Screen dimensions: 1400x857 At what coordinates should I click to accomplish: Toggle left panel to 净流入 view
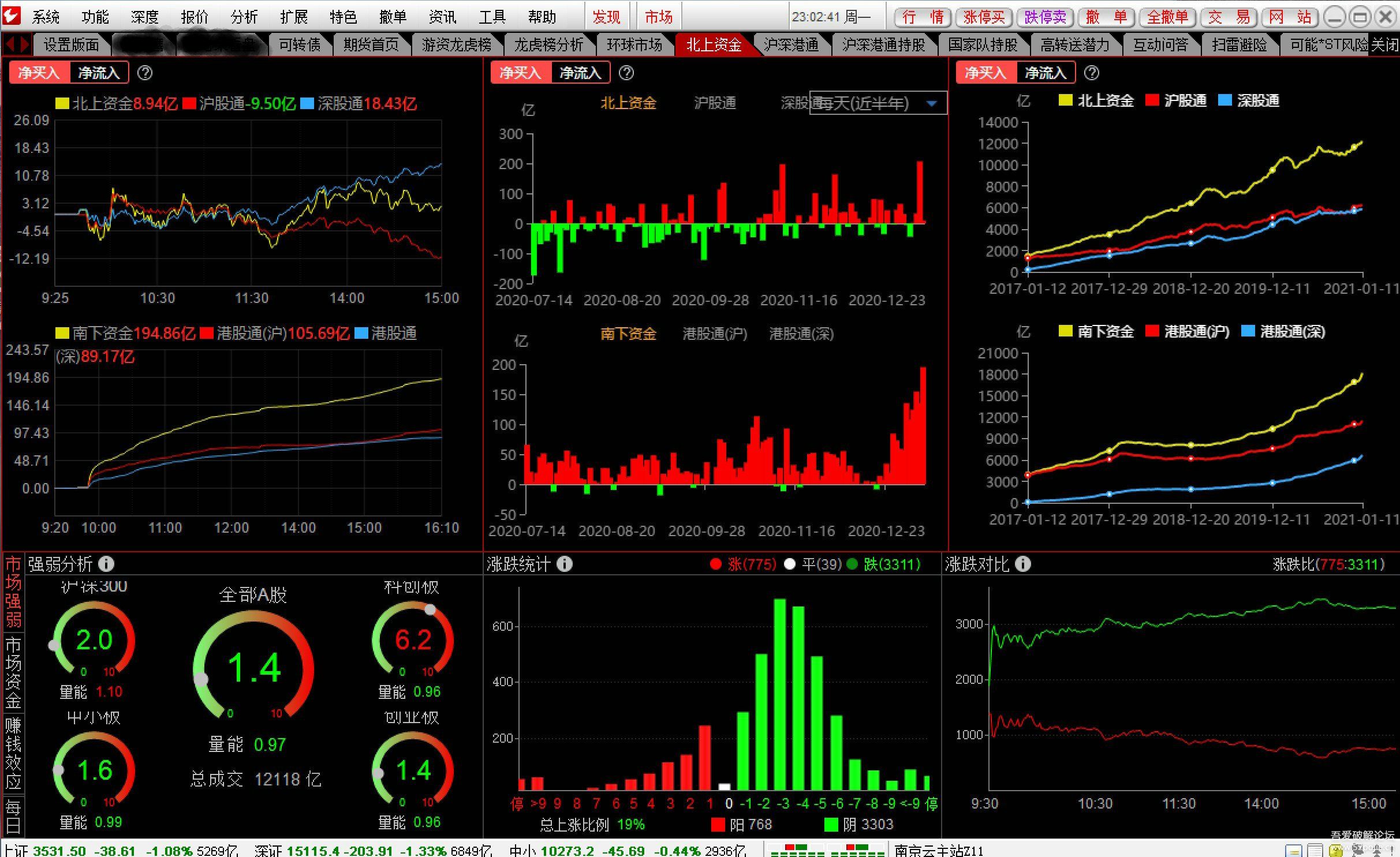tap(99, 73)
